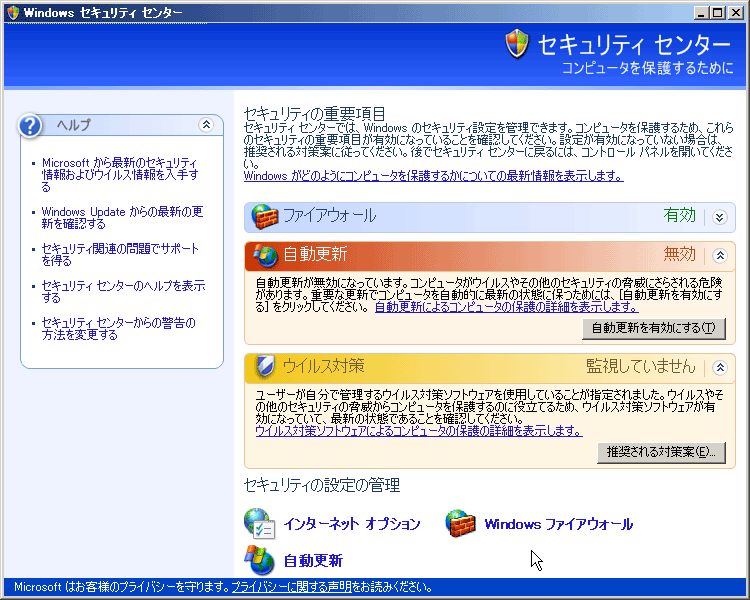The height and width of the screenshot is (600, 750).
Task: Open 自動更新 text link at bottom
Action: click(x=313, y=560)
